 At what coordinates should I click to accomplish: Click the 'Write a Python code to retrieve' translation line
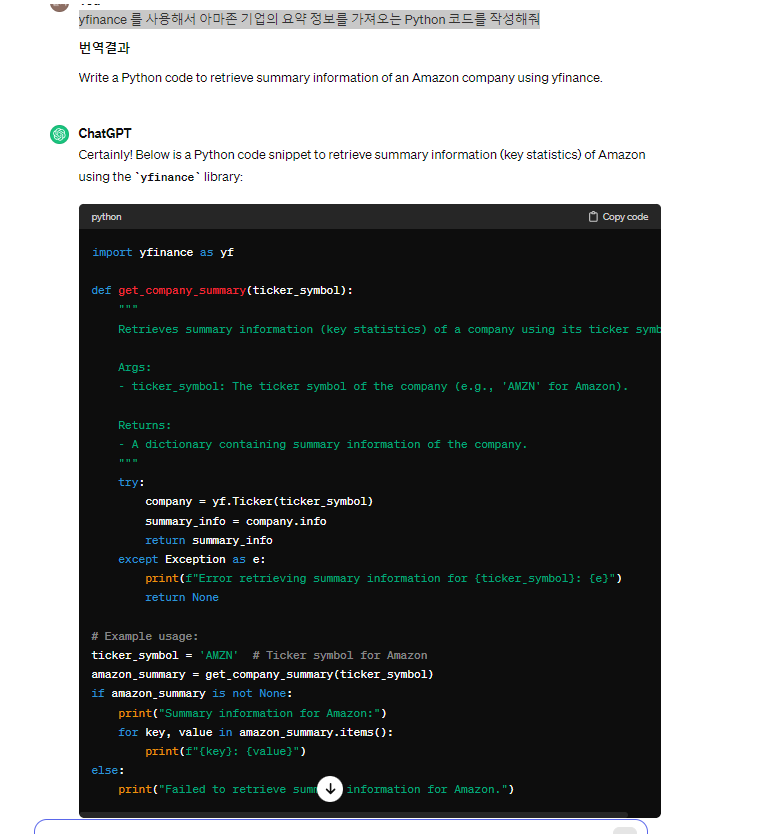coord(340,78)
